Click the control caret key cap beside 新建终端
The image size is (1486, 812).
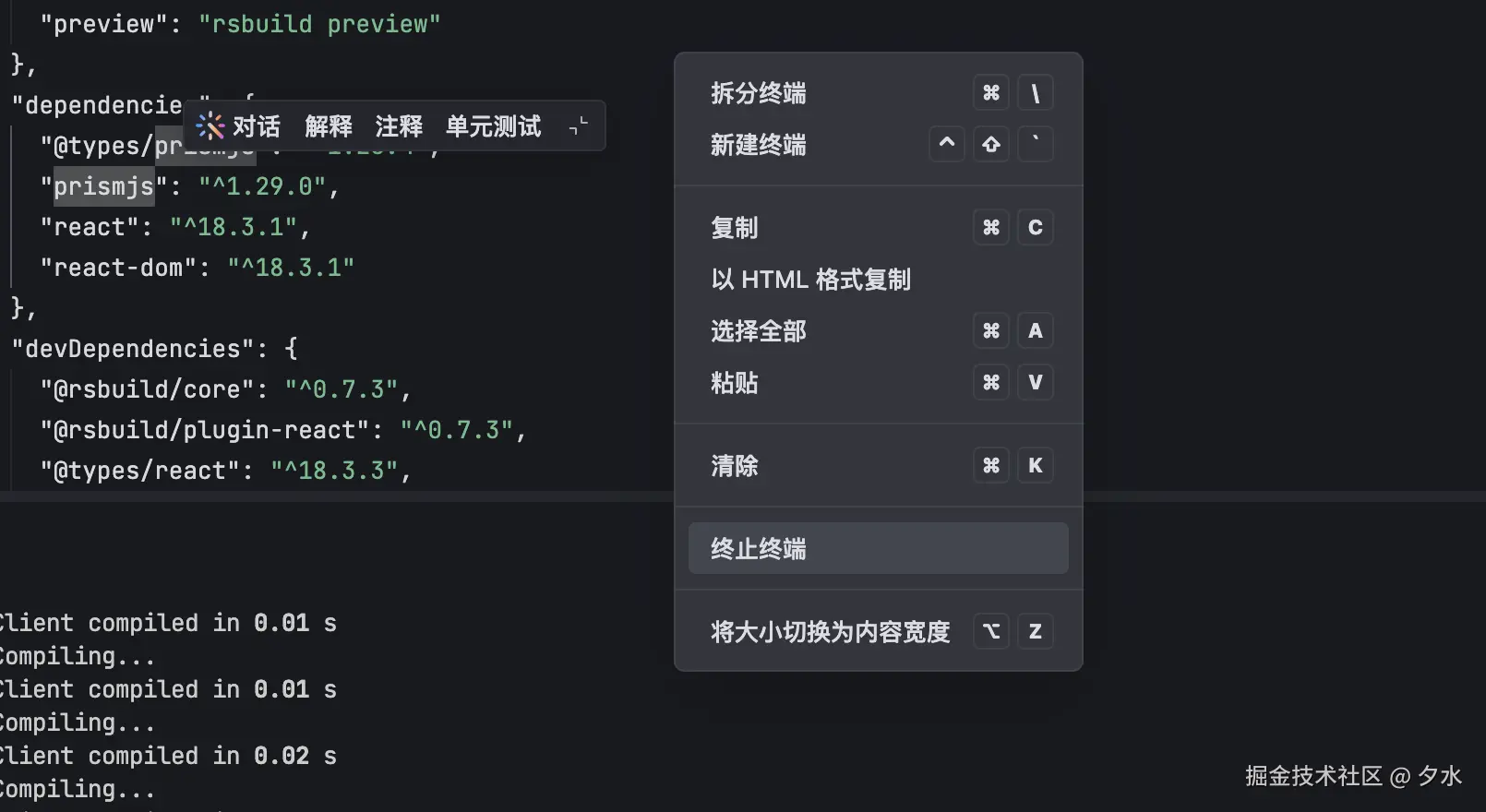[947, 145]
